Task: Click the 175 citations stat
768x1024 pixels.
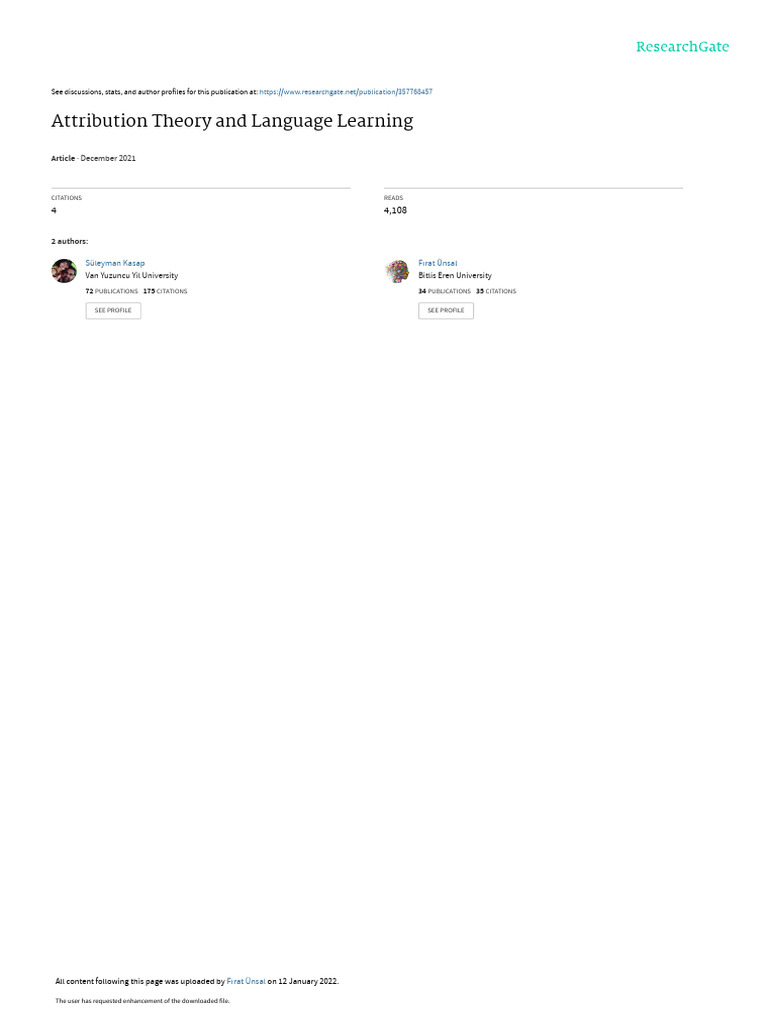Action: tap(165, 291)
